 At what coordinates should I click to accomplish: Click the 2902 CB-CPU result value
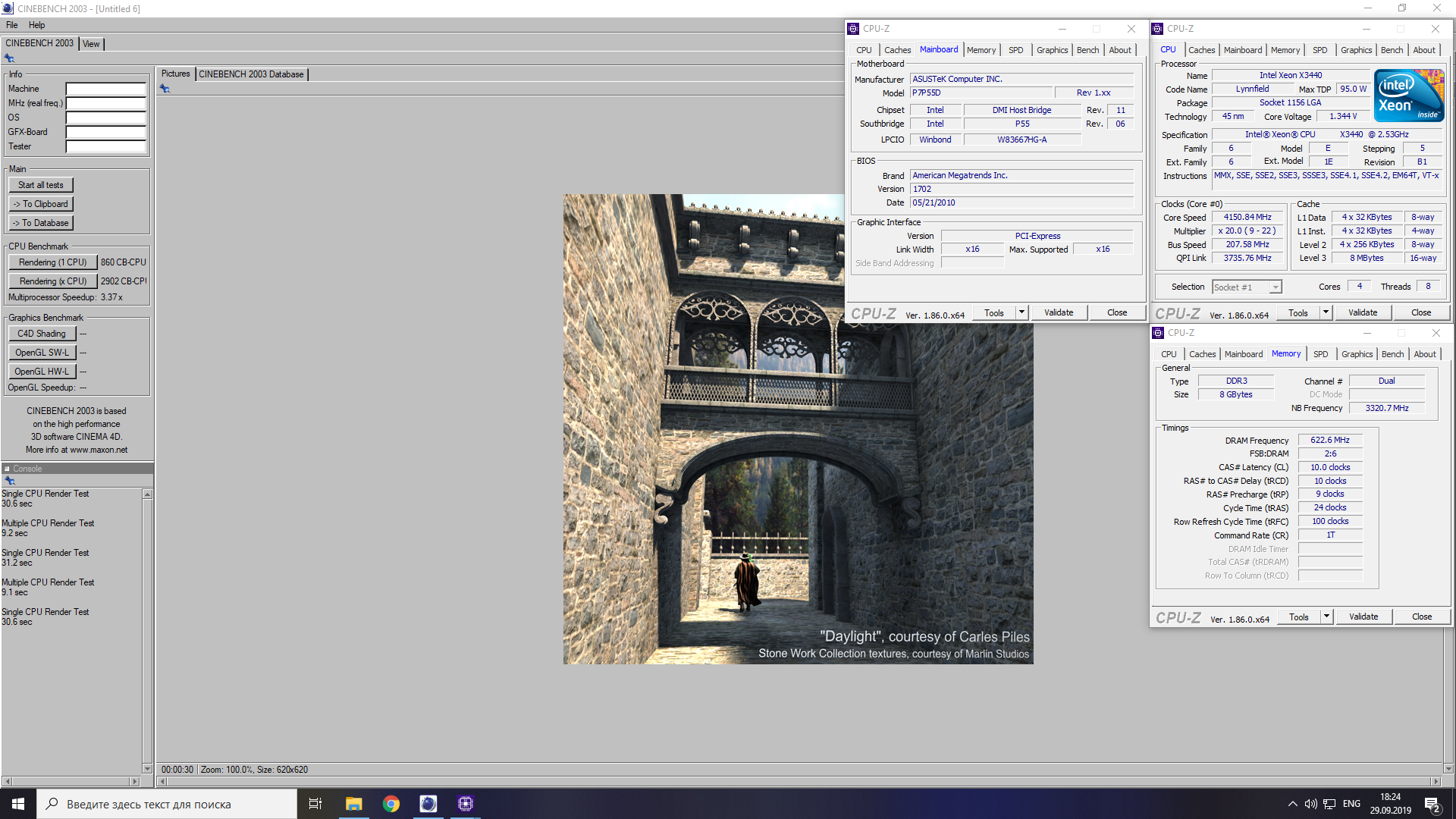click(x=124, y=281)
